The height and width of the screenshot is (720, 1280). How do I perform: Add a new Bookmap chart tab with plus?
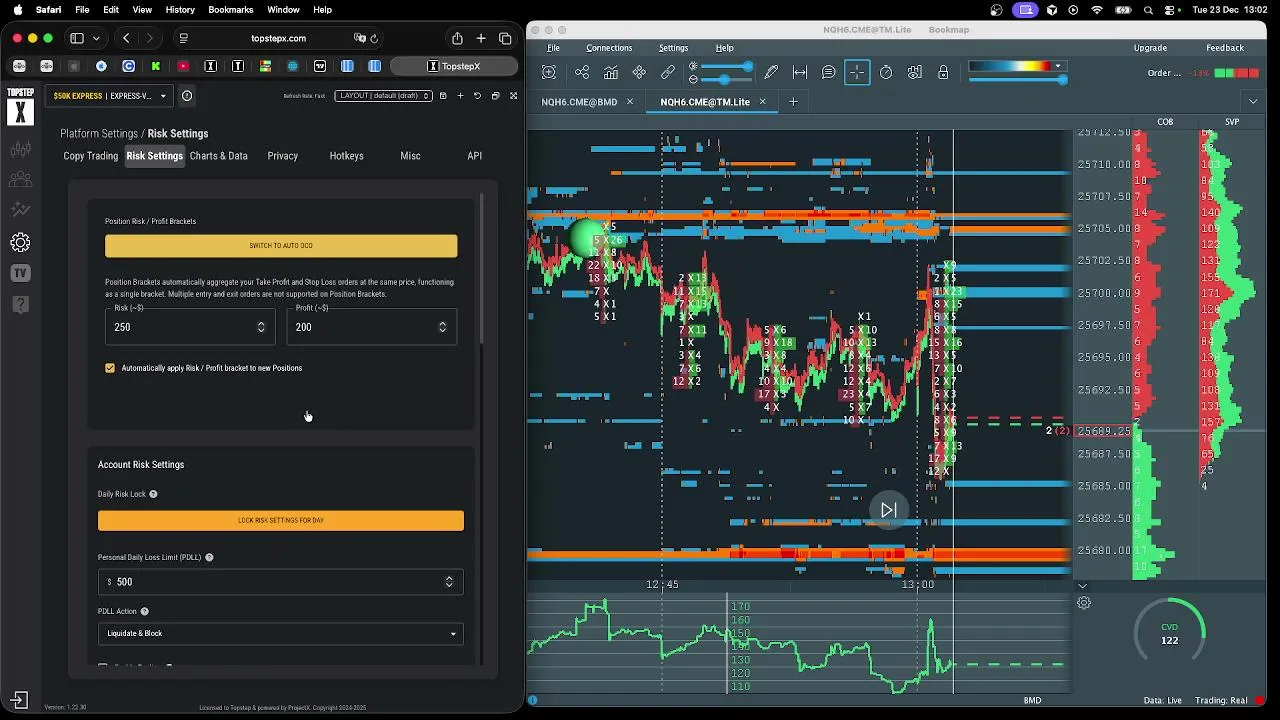click(x=793, y=101)
